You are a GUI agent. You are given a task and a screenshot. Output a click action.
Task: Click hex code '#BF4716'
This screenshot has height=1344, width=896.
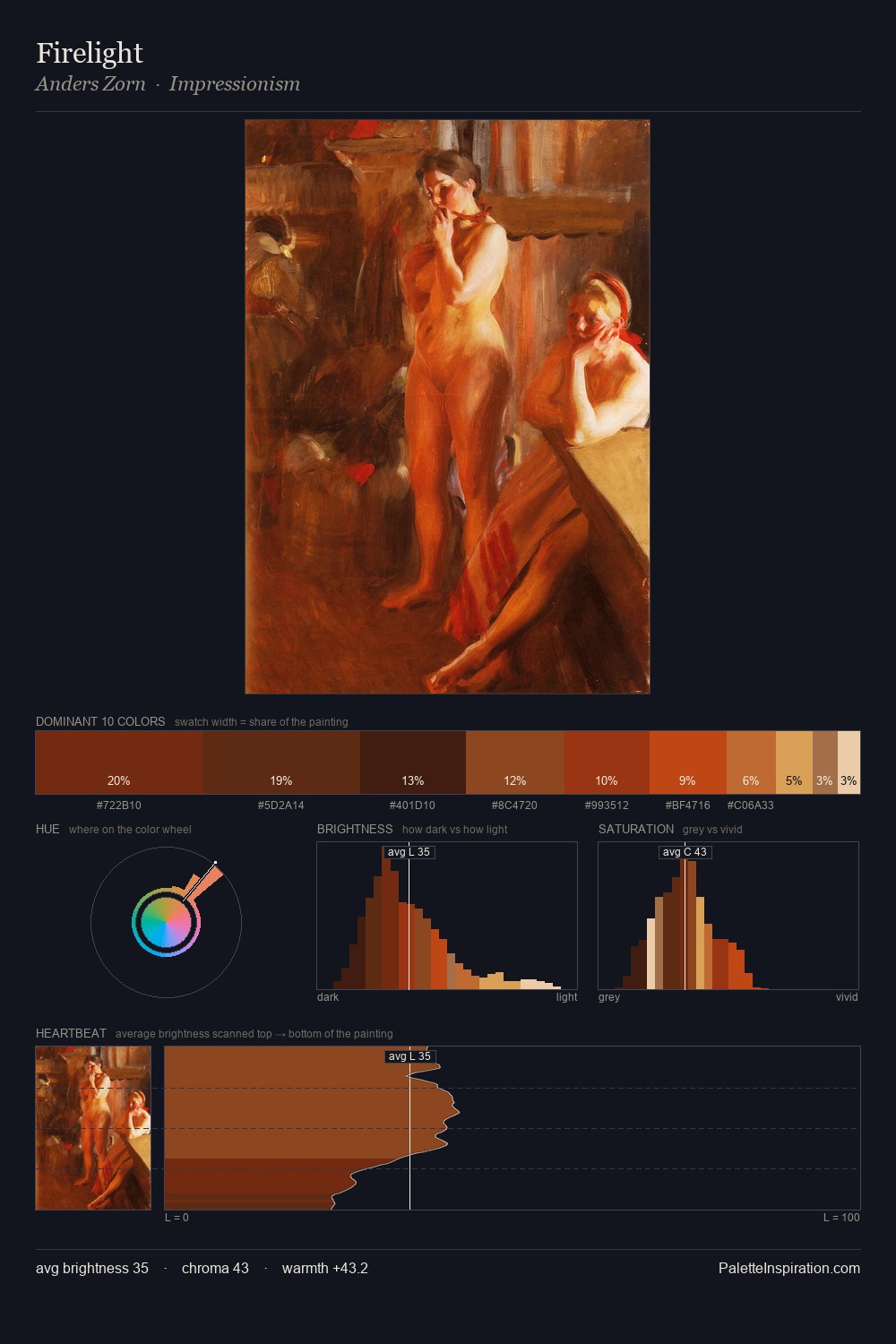click(x=687, y=806)
